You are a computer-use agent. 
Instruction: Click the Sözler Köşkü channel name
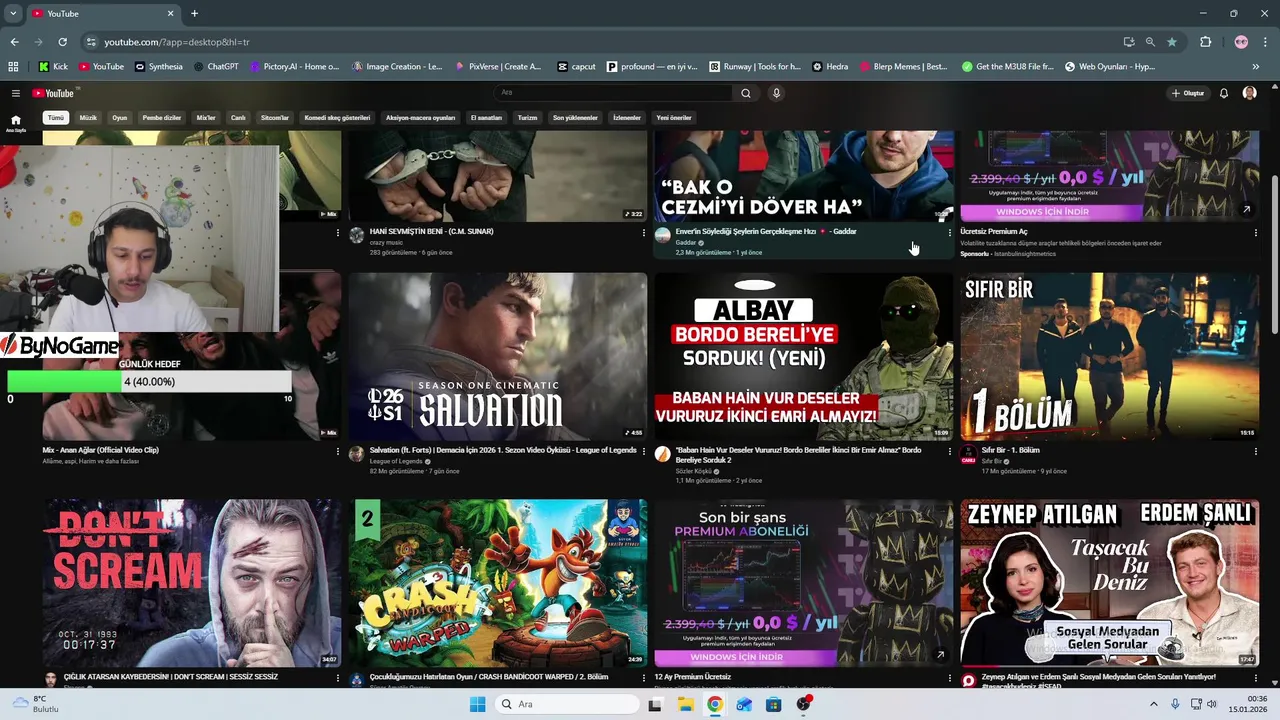click(694, 471)
